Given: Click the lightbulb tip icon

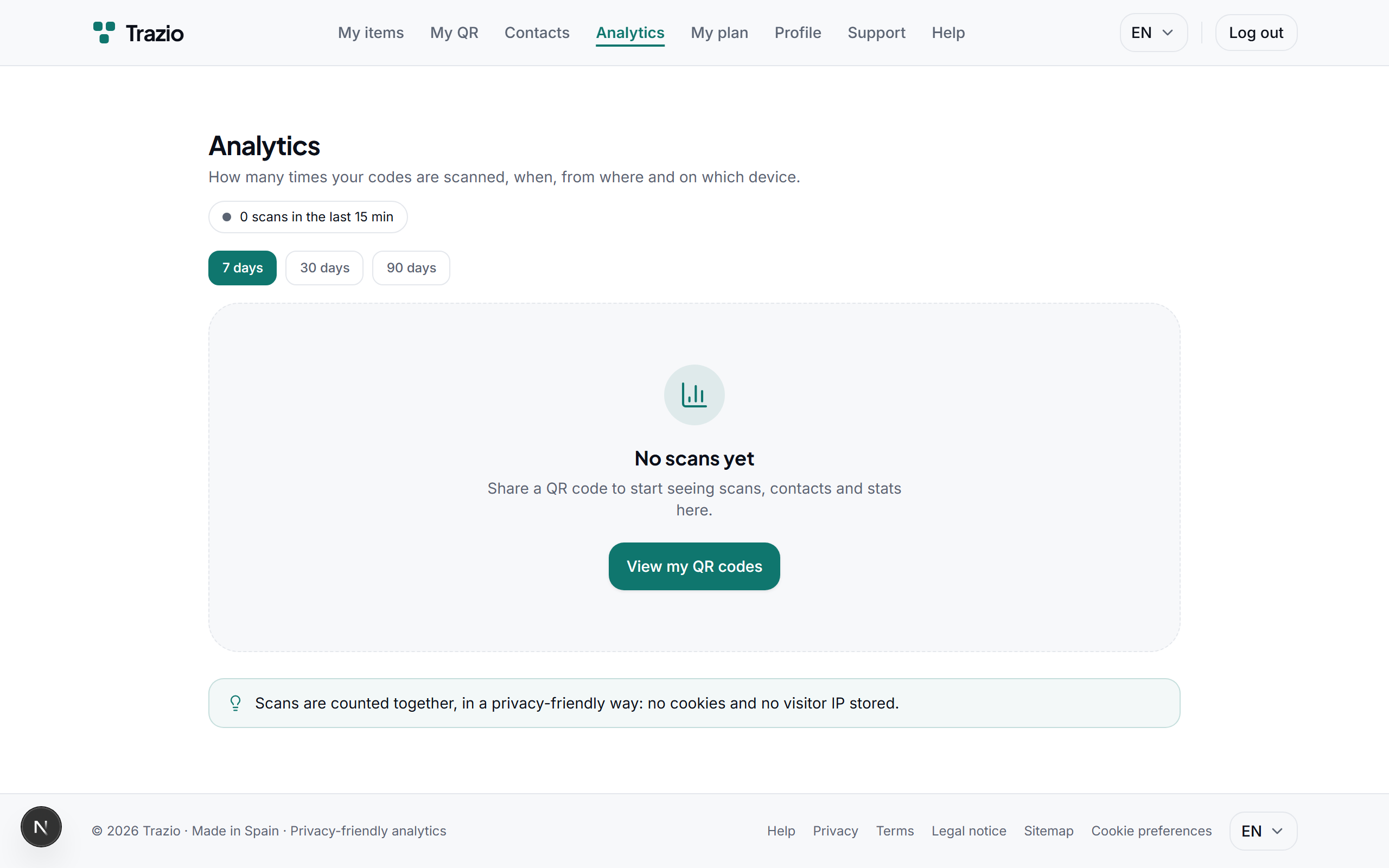Looking at the screenshot, I should tap(235, 703).
